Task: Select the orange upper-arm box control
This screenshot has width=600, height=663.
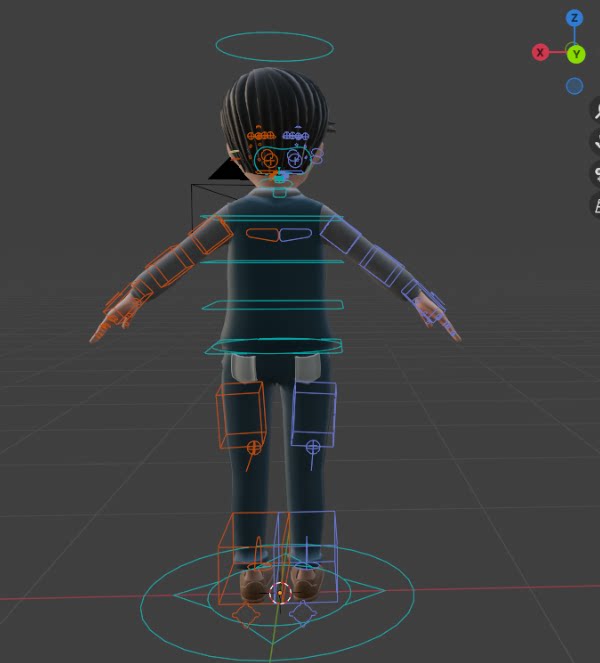Action: (210, 235)
